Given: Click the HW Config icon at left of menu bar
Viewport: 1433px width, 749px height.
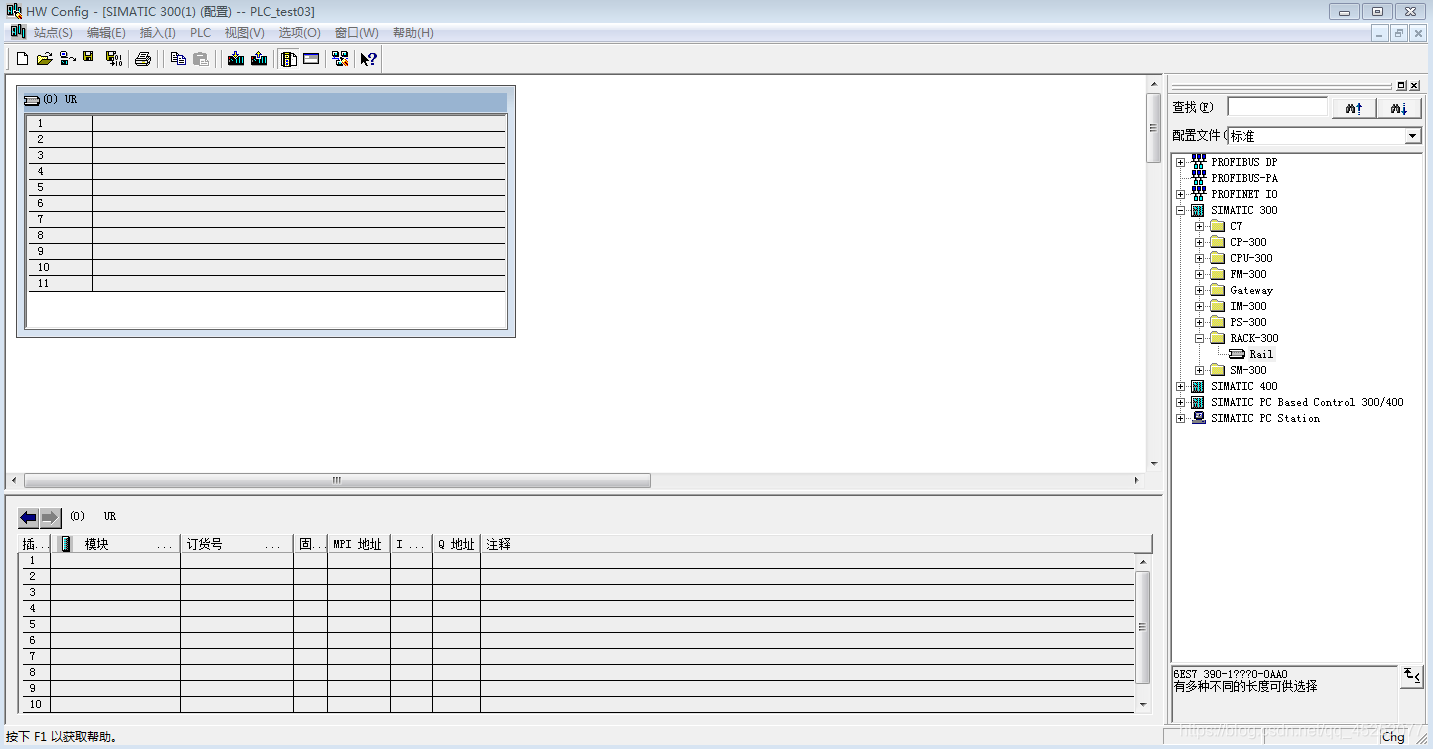Looking at the screenshot, I should pyautogui.click(x=17, y=32).
